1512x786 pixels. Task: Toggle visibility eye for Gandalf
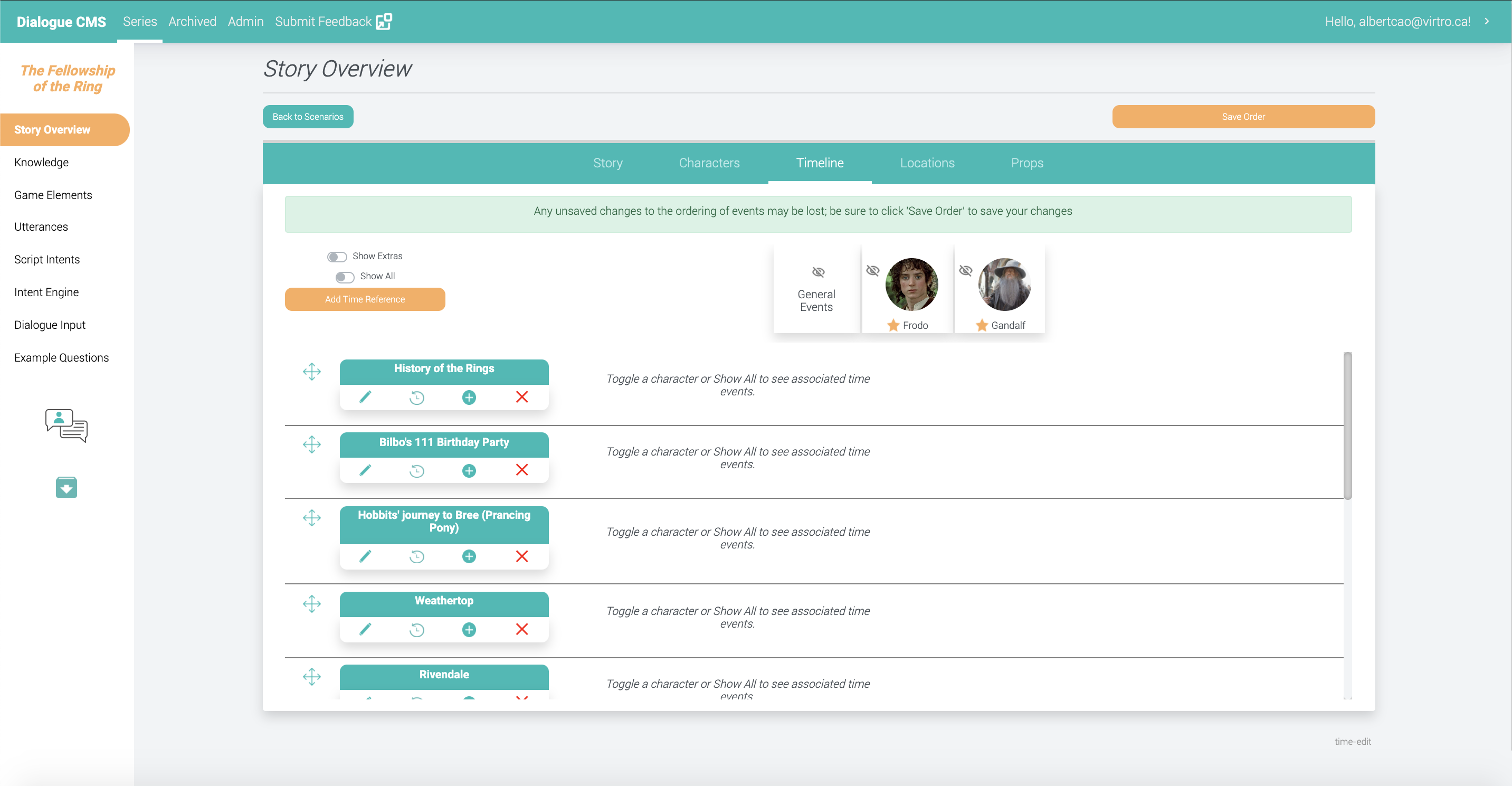pyautogui.click(x=966, y=270)
